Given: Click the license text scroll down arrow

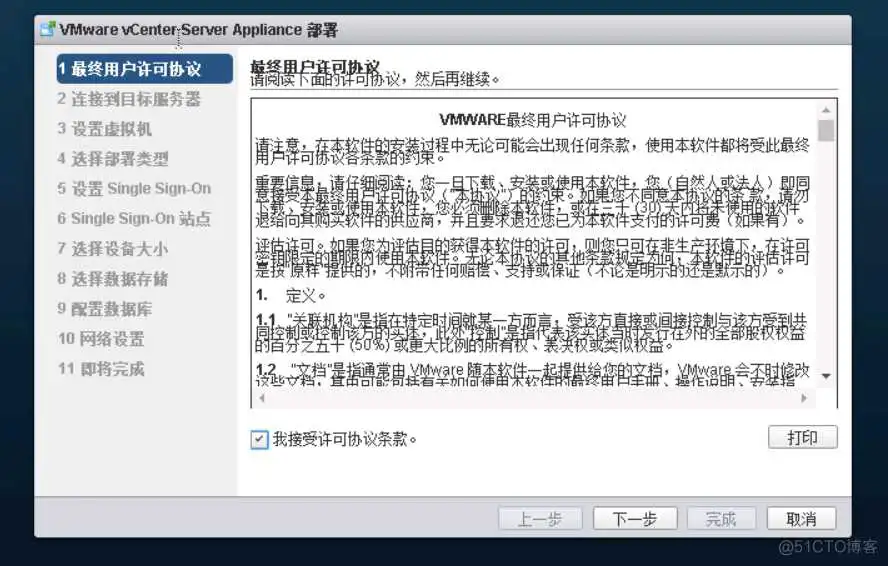Looking at the screenshot, I should click(x=826, y=377).
